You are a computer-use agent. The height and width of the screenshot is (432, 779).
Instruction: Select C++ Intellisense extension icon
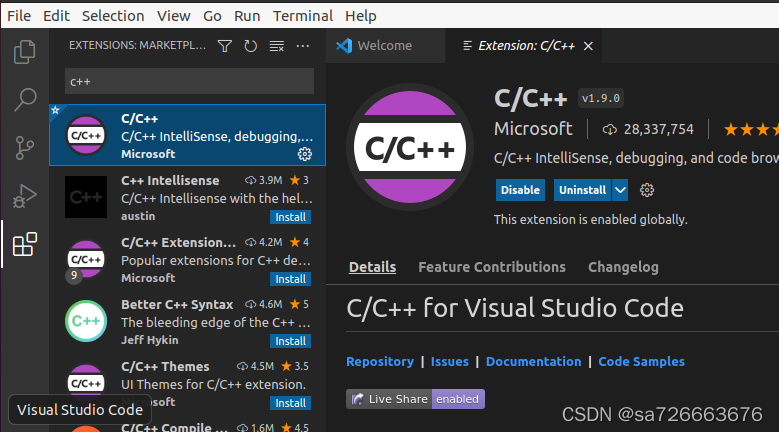coord(86,197)
